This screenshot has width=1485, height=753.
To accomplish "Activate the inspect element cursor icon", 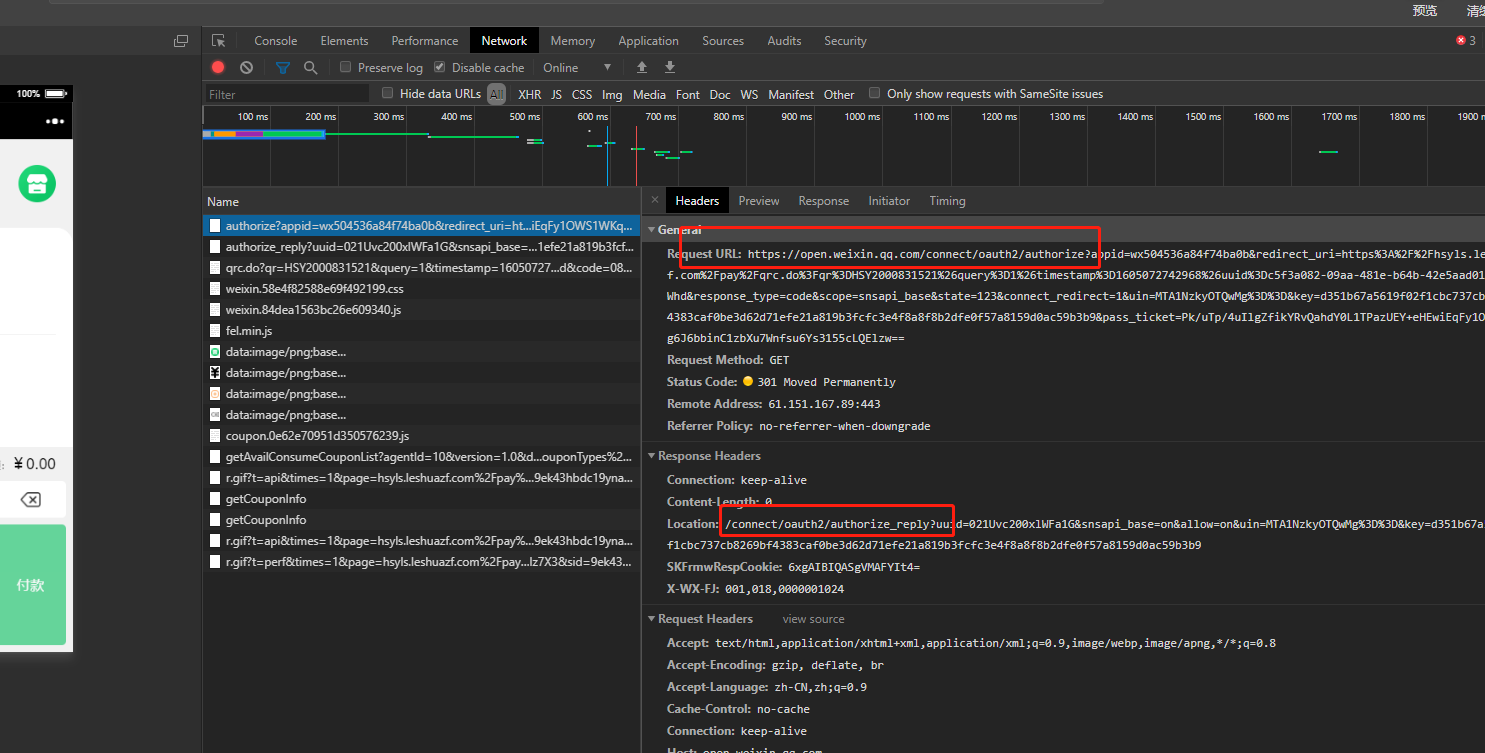I will tap(219, 41).
